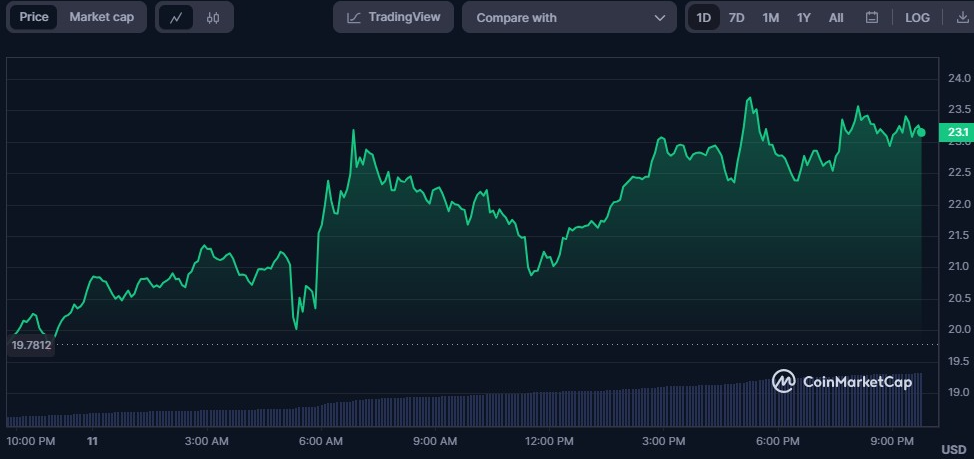Image resolution: width=974 pixels, height=459 pixels.
Task: Select the 1Y time range
Action: [x=803, y=17]
